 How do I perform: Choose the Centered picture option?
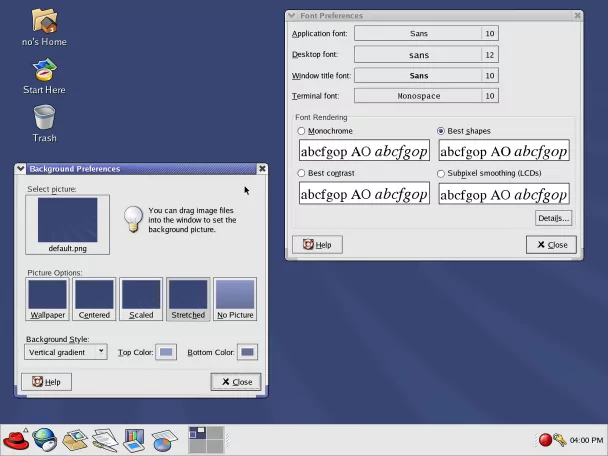coord(94,299)
